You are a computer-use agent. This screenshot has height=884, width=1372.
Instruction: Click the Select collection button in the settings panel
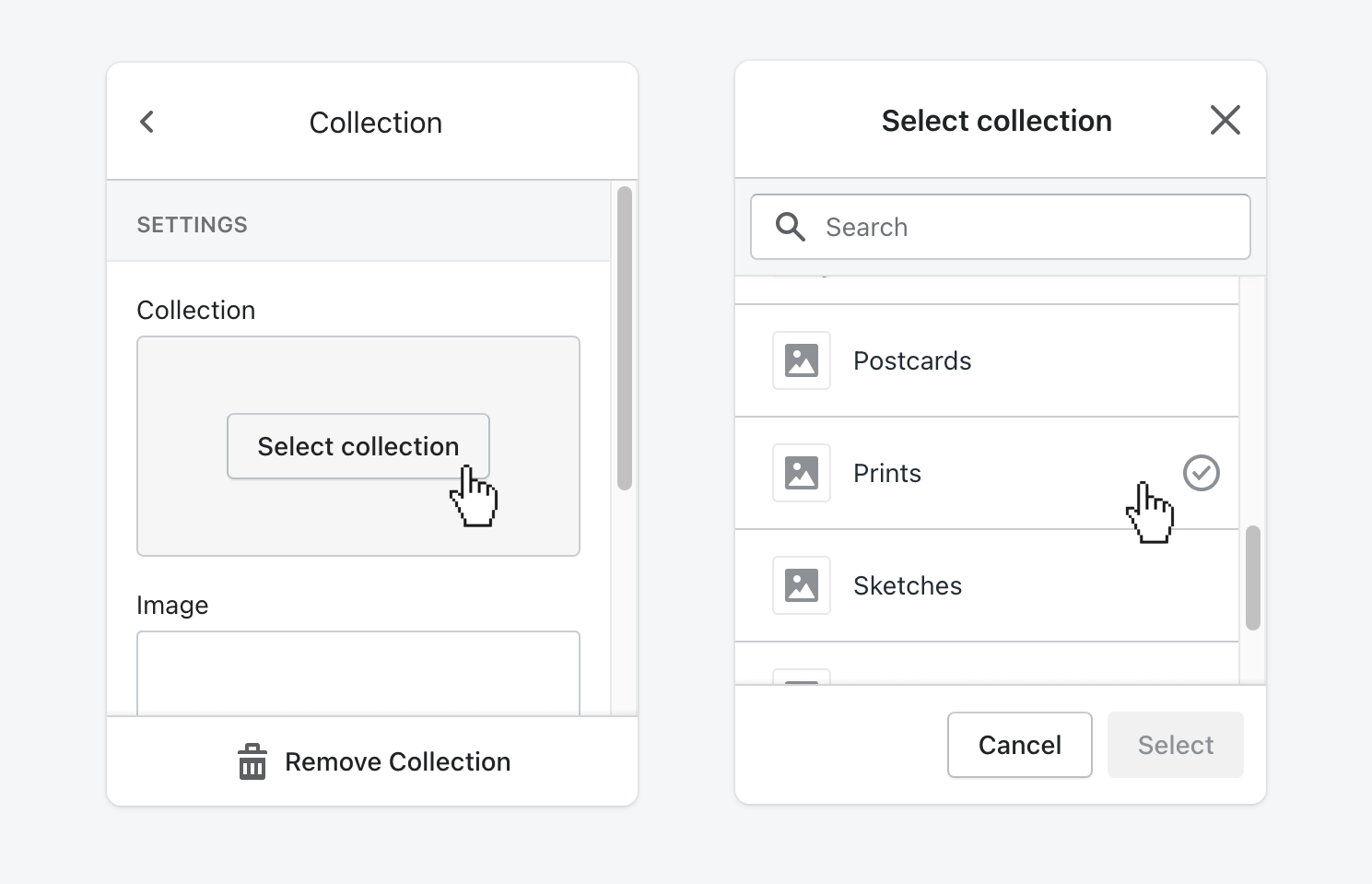pos(358,446)
